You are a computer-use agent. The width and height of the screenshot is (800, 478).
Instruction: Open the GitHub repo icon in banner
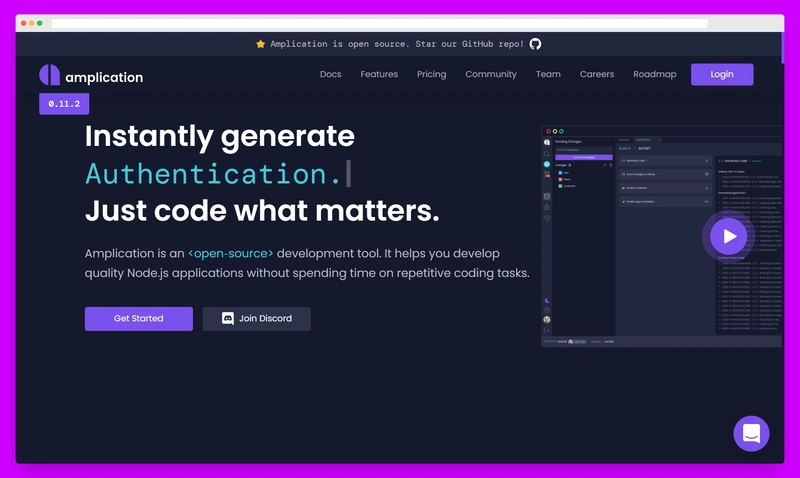pyautogui.click(x=535, y=44)
